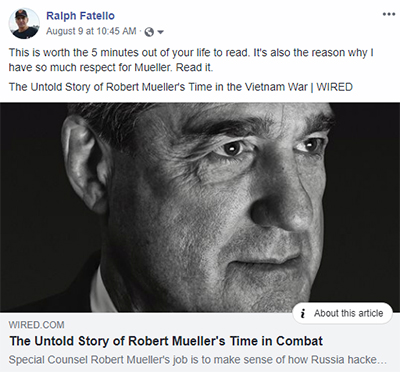The image size is (400, 372).
Task: Click the word WIRED in the caption
Action: tap(334, 87)
